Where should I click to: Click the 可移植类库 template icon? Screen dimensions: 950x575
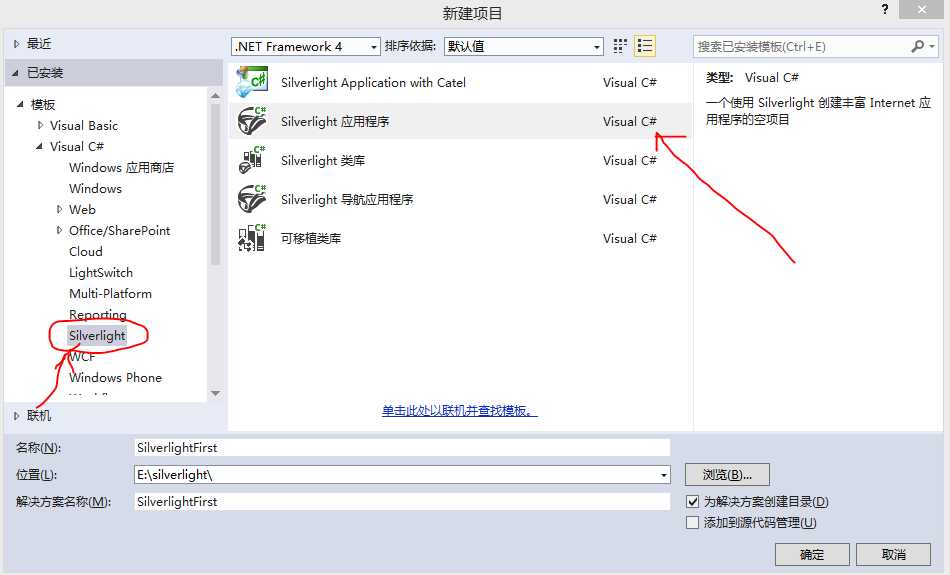251,238
